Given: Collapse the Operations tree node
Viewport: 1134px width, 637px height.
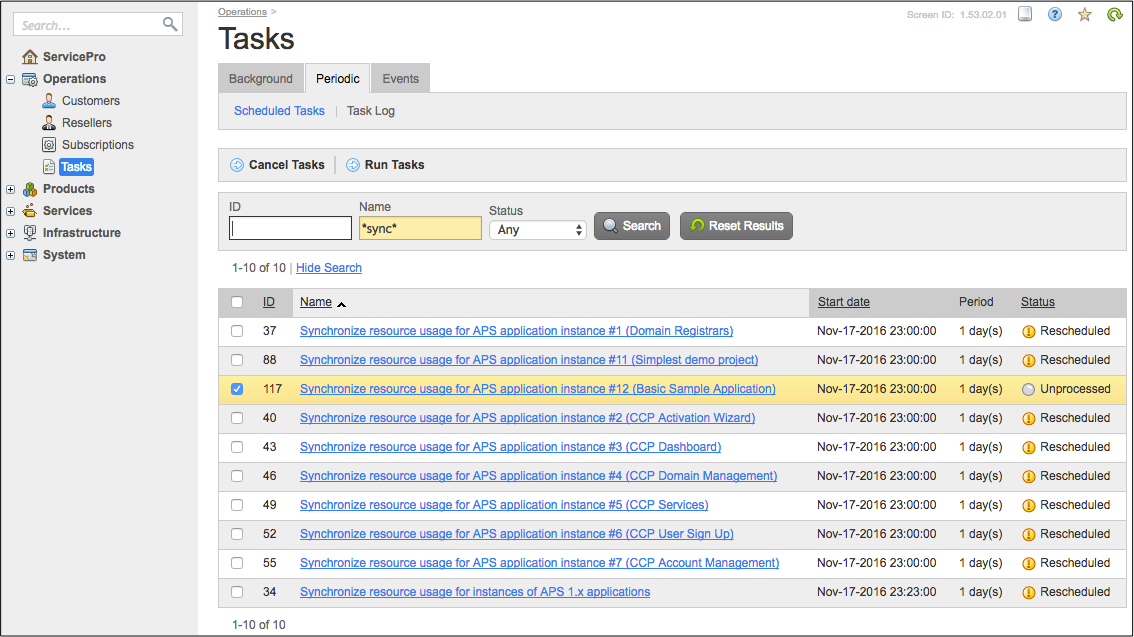Looking at the screenshot, I should [x=11, y=79].
